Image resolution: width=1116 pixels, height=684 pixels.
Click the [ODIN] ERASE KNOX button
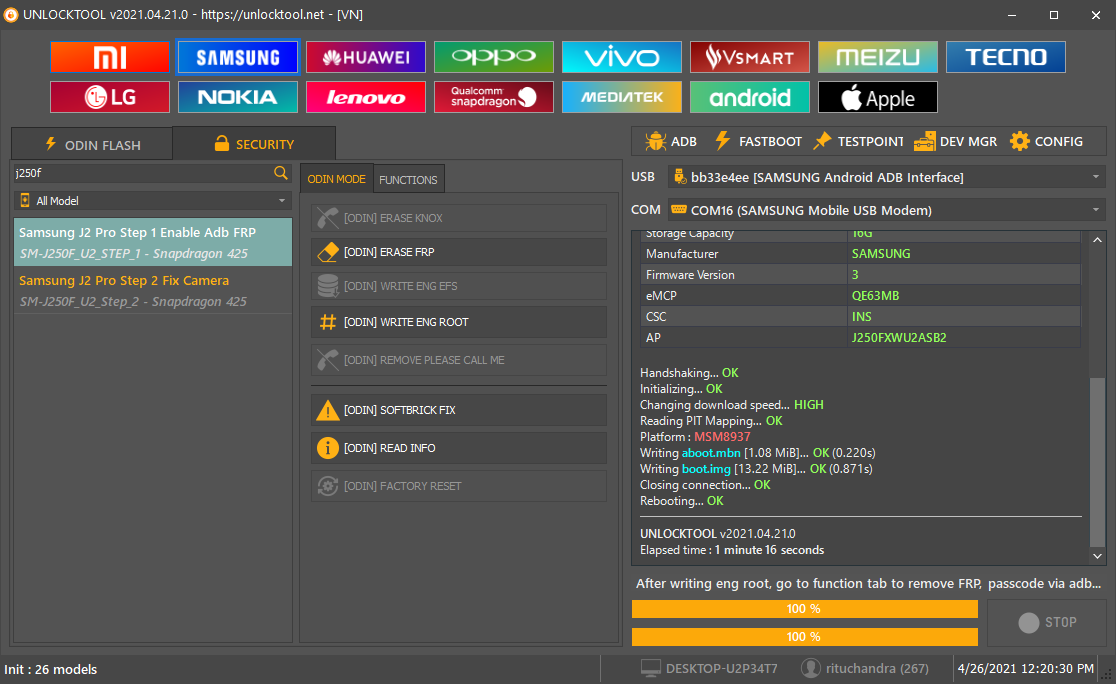pos(459,218)
